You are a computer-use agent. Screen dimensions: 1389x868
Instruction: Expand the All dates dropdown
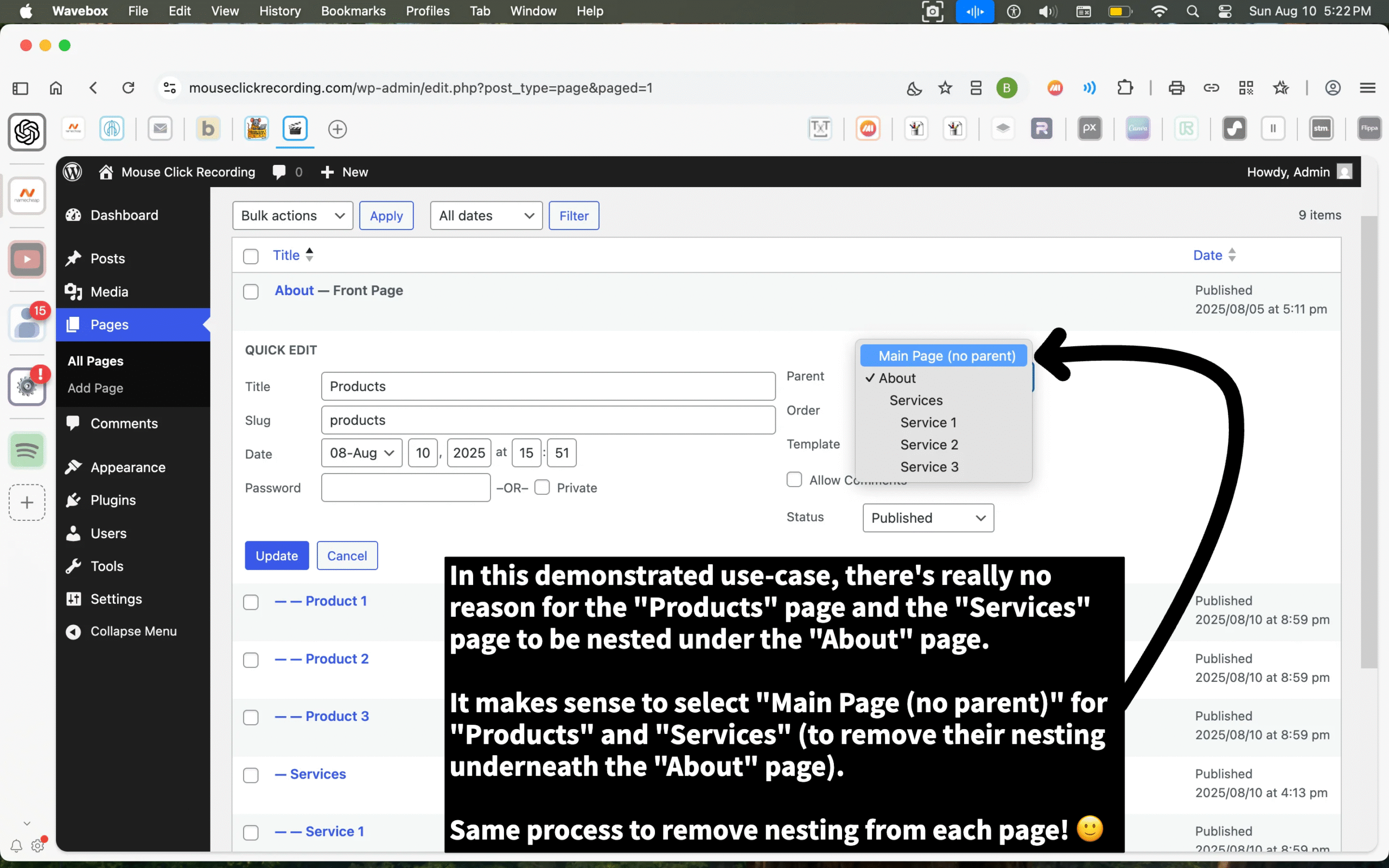pyautogui.click(x=486, y=216)
